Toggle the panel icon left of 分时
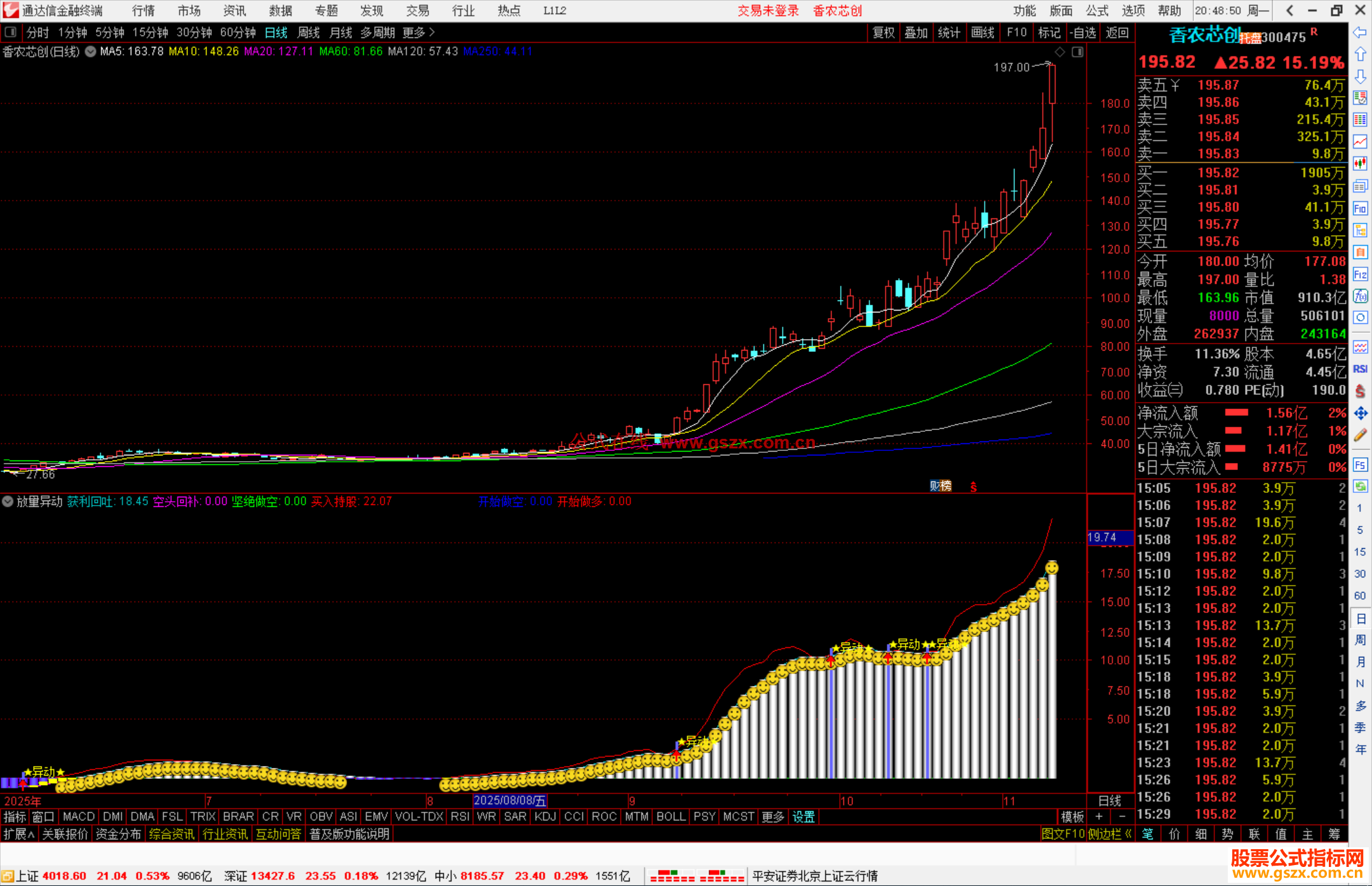The width and height of the screenshot is (1372, 886). [10, 32]
